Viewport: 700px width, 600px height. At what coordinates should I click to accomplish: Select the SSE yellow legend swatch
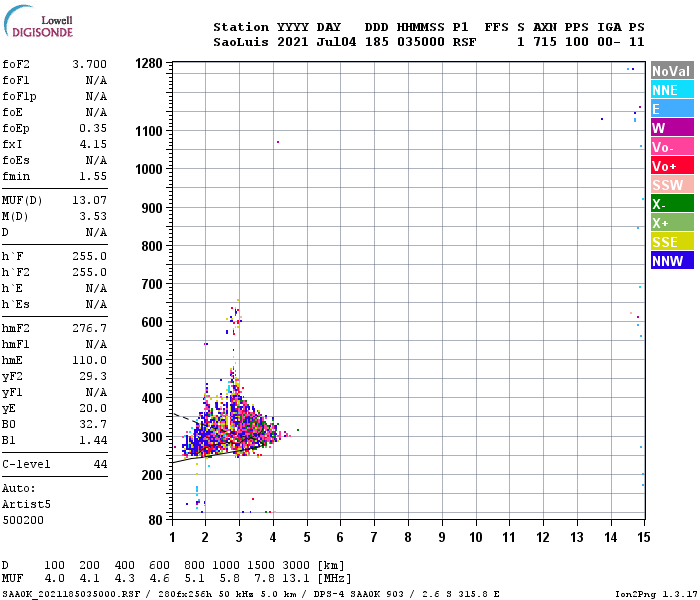[x=672, y=242]
